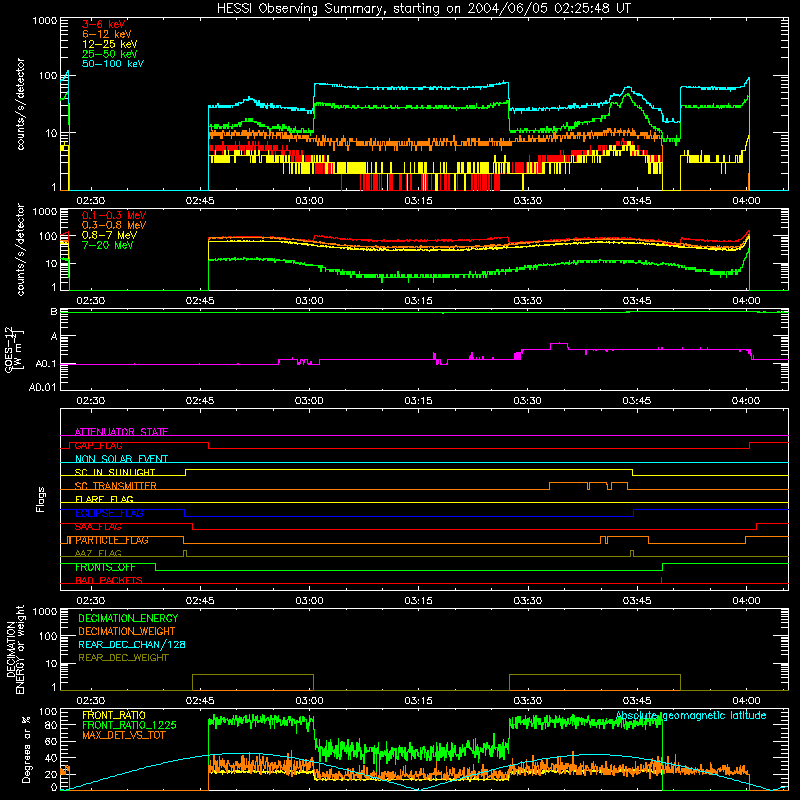The image size is (800, 800).
Task: Click the HESSI Observing Summary title text
Action: [x=424, y=8]
